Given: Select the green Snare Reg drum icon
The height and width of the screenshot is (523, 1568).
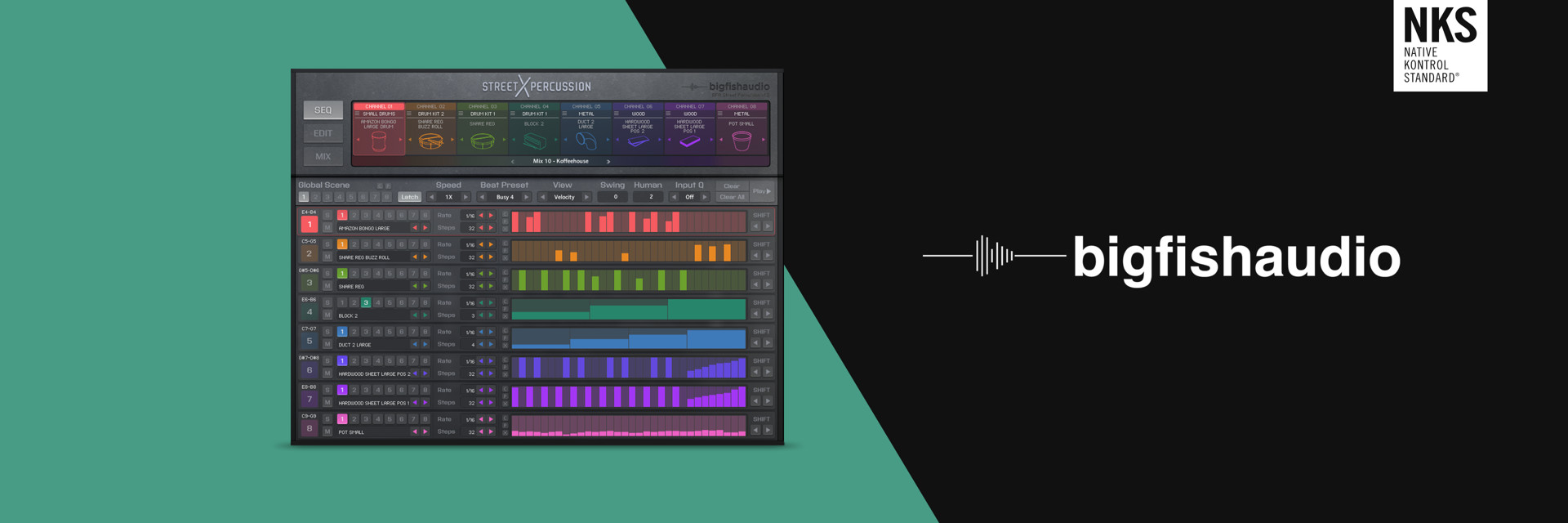Looking at the screenshot, I should [482, 141].
